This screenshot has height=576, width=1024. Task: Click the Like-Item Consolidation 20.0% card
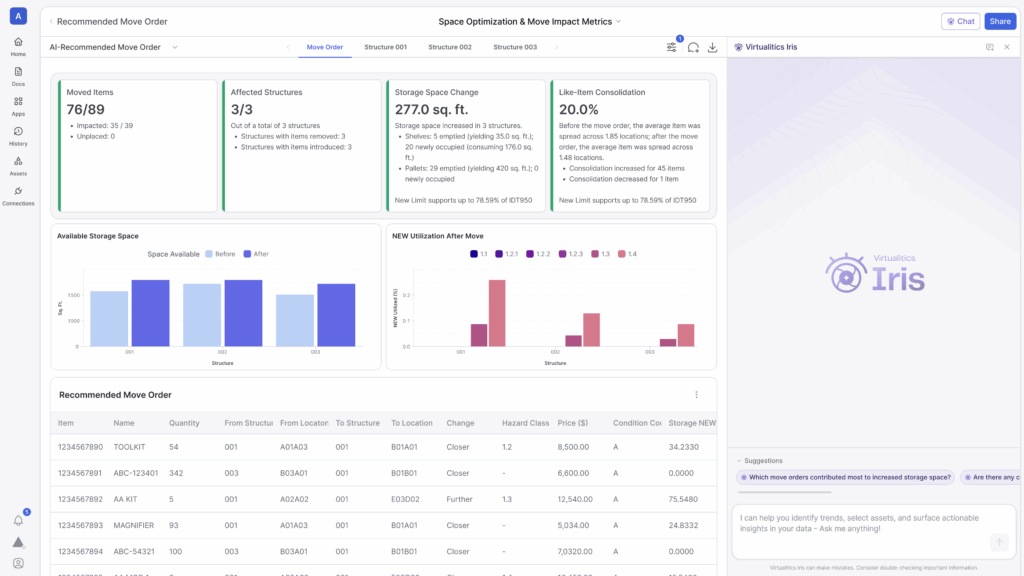(630, 146)
